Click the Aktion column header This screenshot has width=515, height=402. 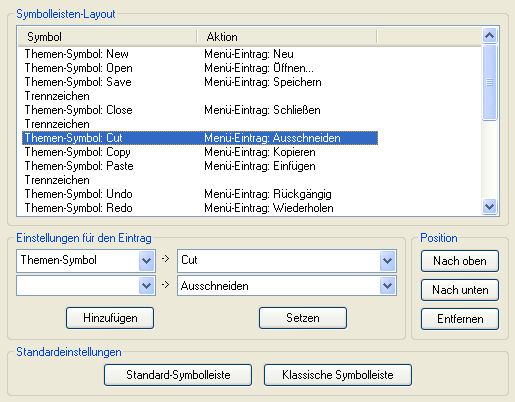click(x=287, y=37)
